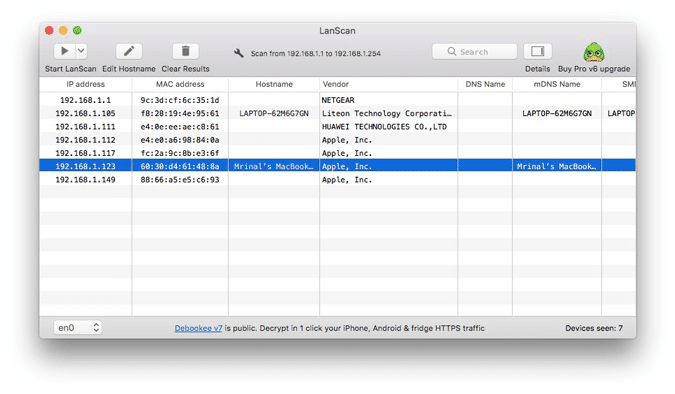Open the scan options dropdown arrow
This screenshot has height=394, width=675.
click(81, 51)
